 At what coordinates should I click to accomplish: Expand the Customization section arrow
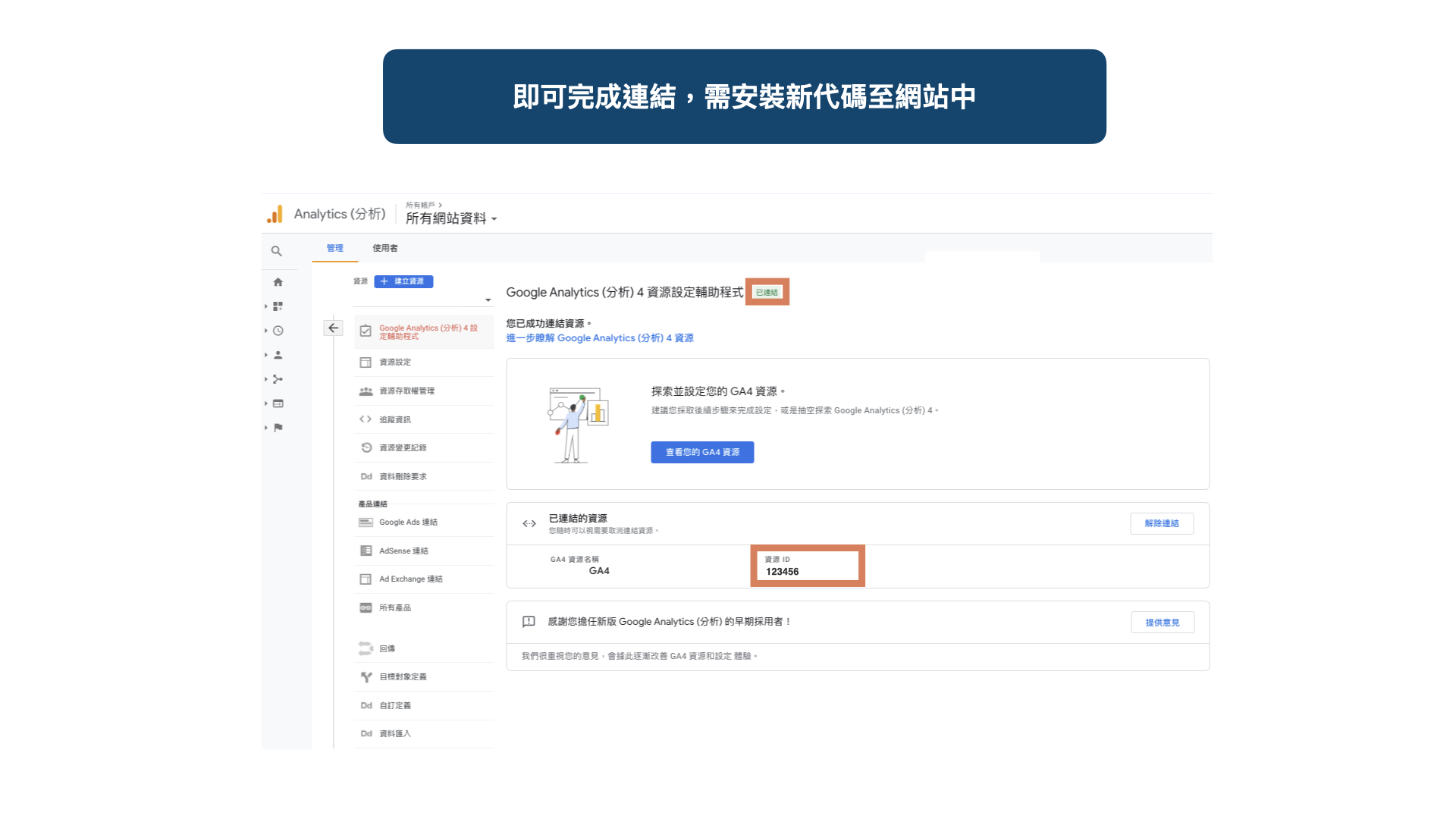[x=266, y=306]
